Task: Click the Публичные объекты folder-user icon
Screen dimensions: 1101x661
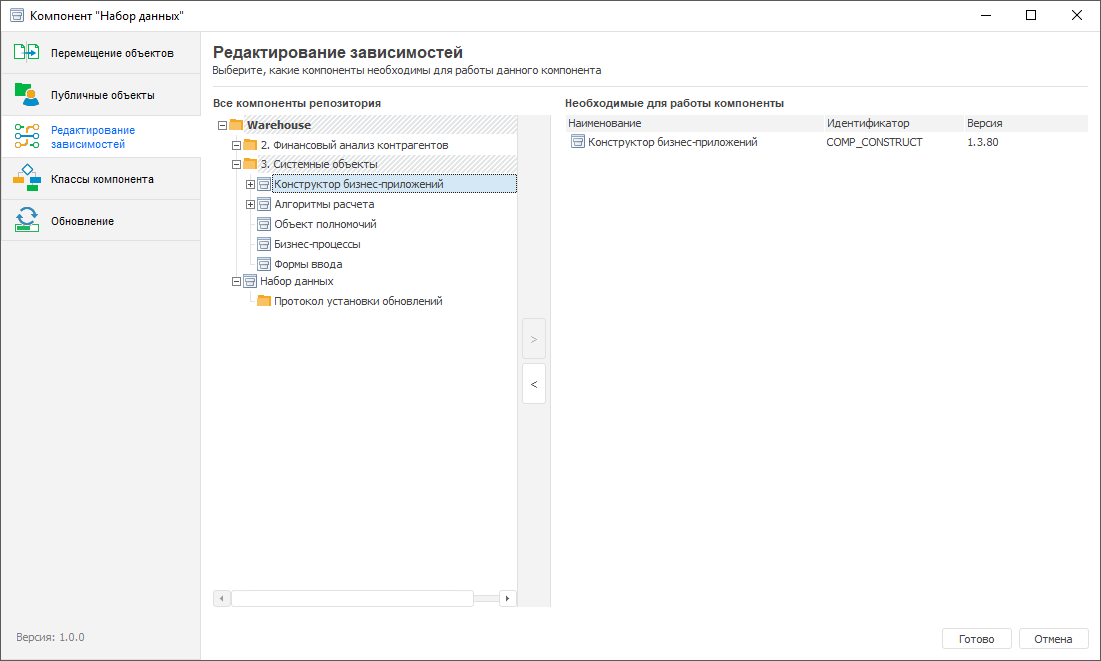Action: (27, 95)
